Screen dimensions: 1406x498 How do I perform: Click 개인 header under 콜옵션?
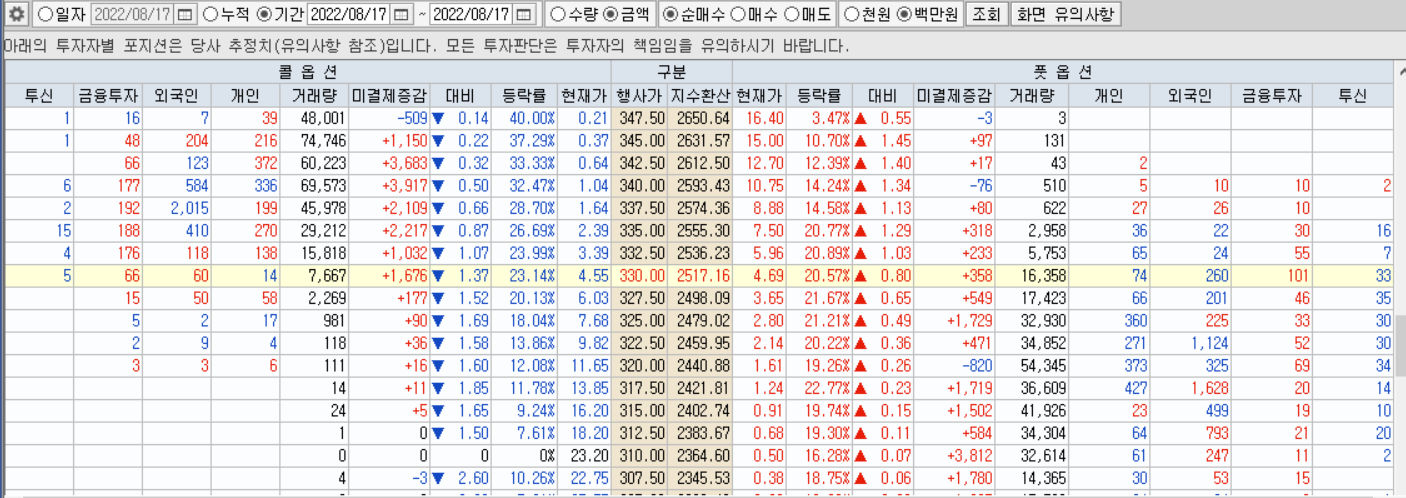[x=245, y=96]
